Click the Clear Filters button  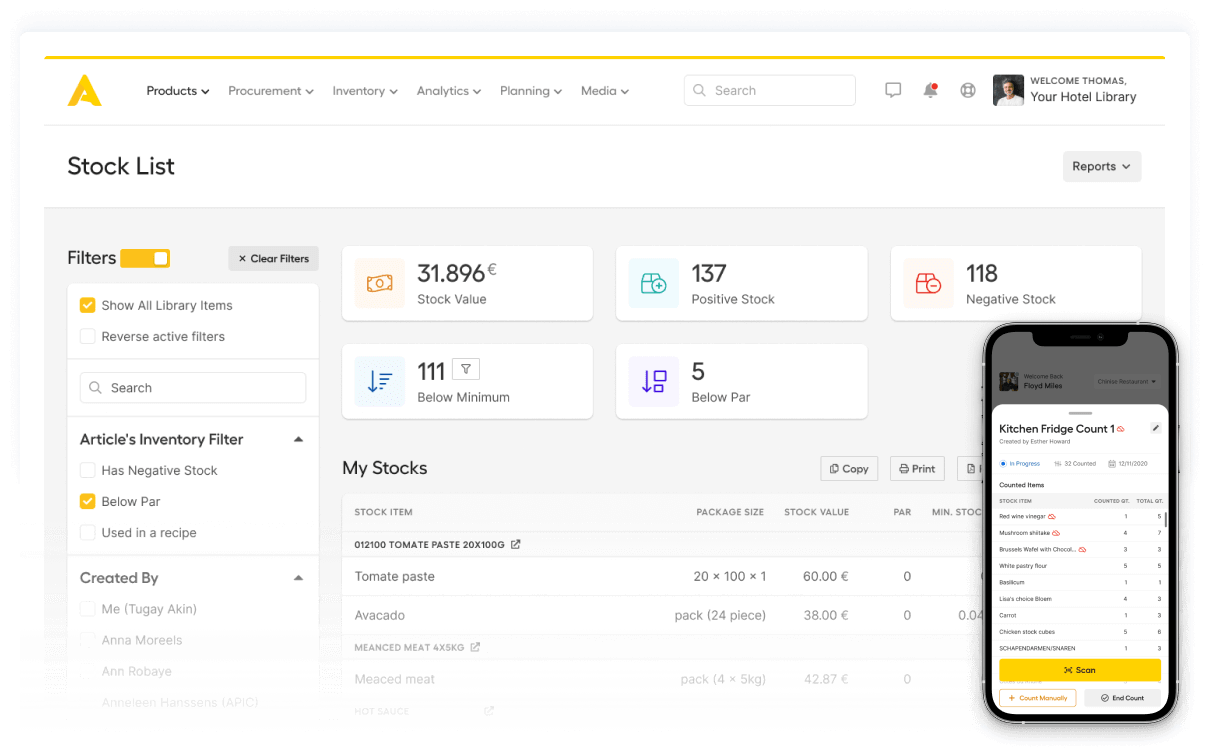[x=273, y=258]
